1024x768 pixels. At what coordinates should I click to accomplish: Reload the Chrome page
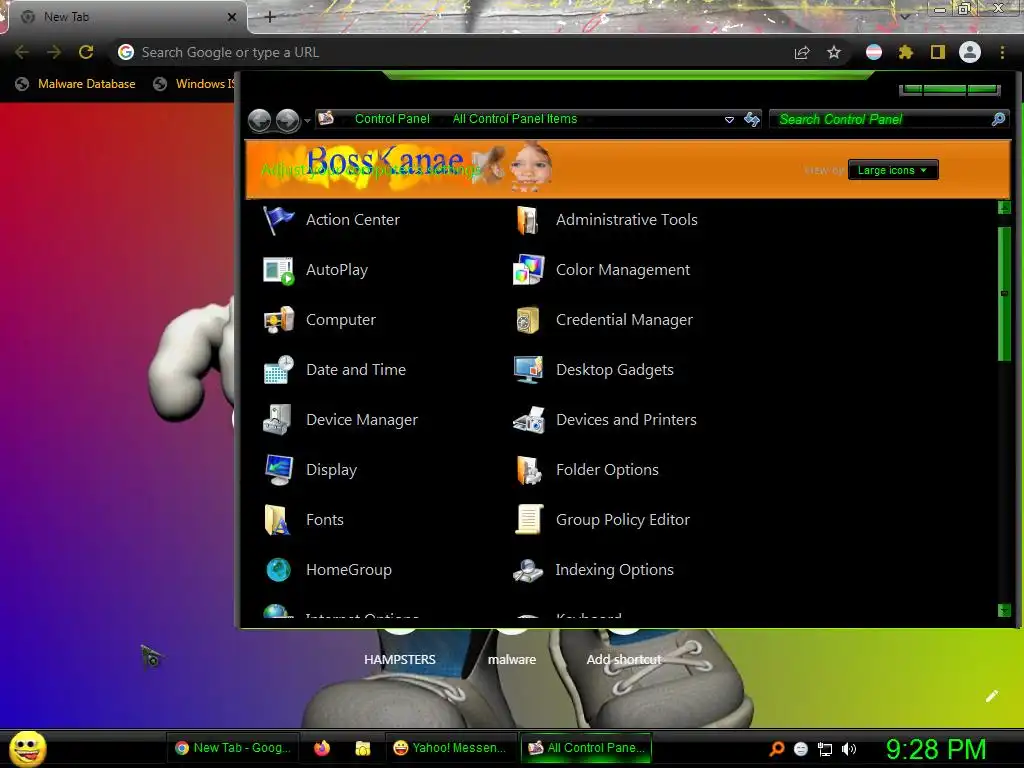pyautogui.click(x=86, y=52)
